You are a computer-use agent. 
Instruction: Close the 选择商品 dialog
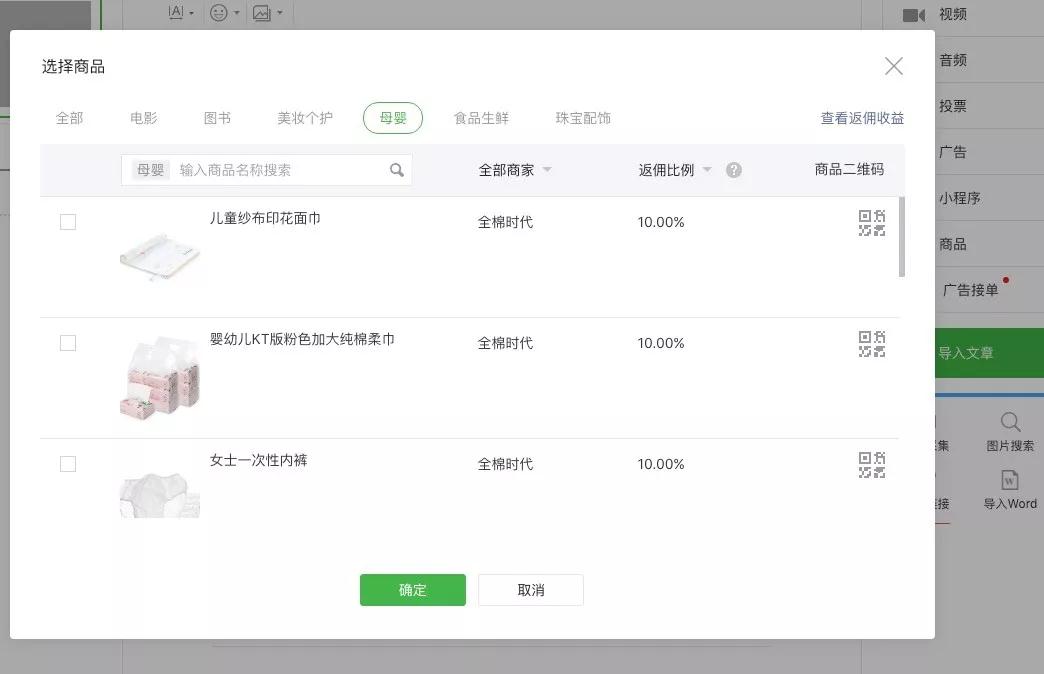[894, 66]
